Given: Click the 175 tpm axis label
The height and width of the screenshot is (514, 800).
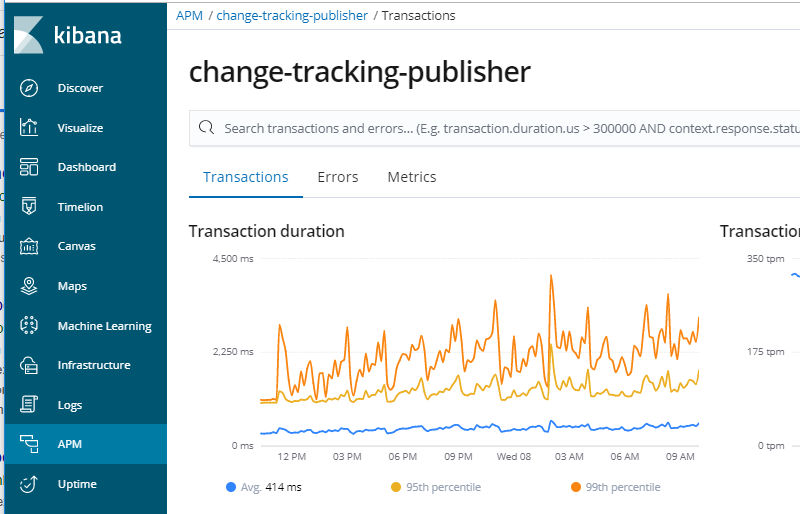Looking at the screenshot, I should [x=765, y=352].
